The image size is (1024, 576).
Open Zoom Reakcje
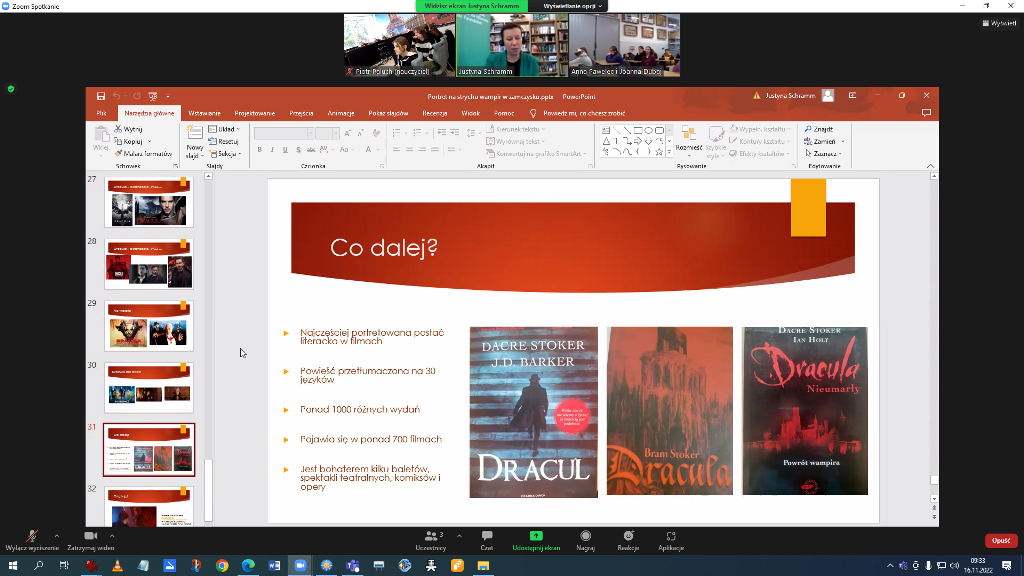coord(628,536)
